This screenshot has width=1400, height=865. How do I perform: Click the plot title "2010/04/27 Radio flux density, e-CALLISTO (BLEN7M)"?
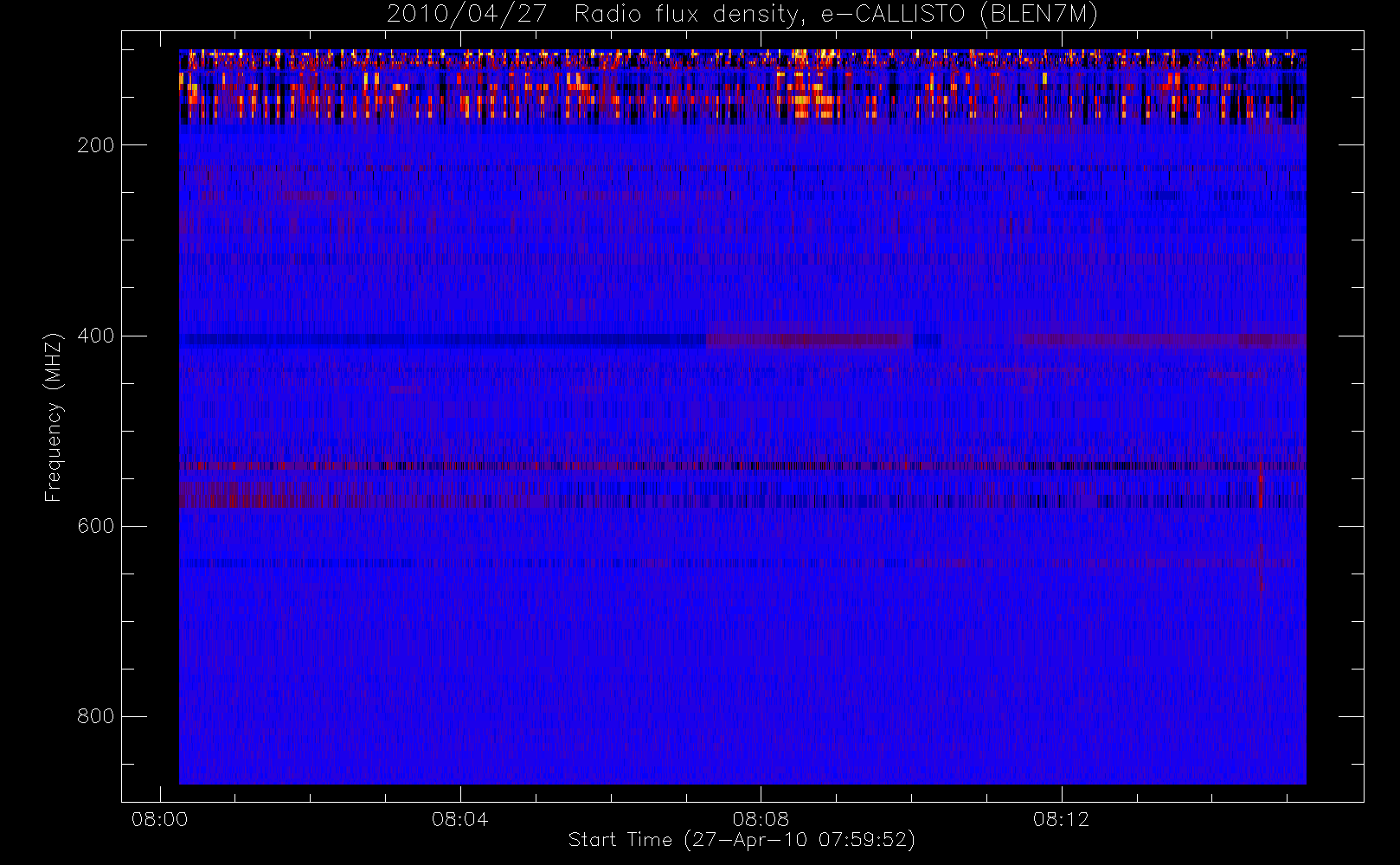[x=742, y=15]
